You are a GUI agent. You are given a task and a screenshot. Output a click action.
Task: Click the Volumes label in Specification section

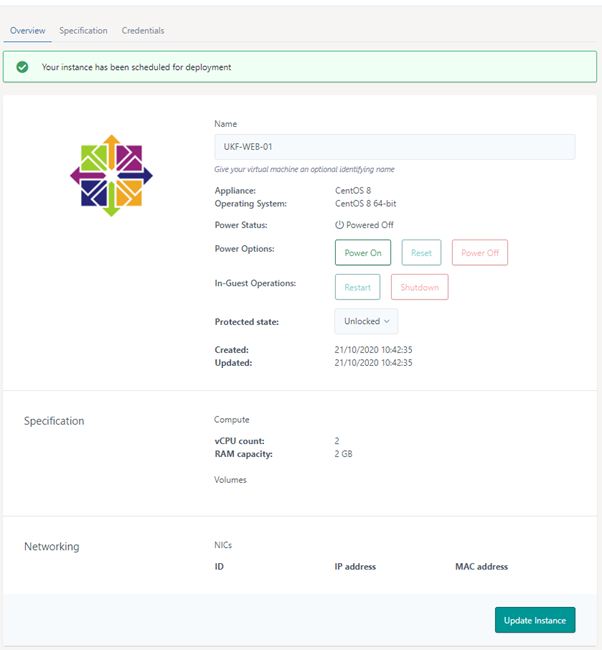click(230, 480)
